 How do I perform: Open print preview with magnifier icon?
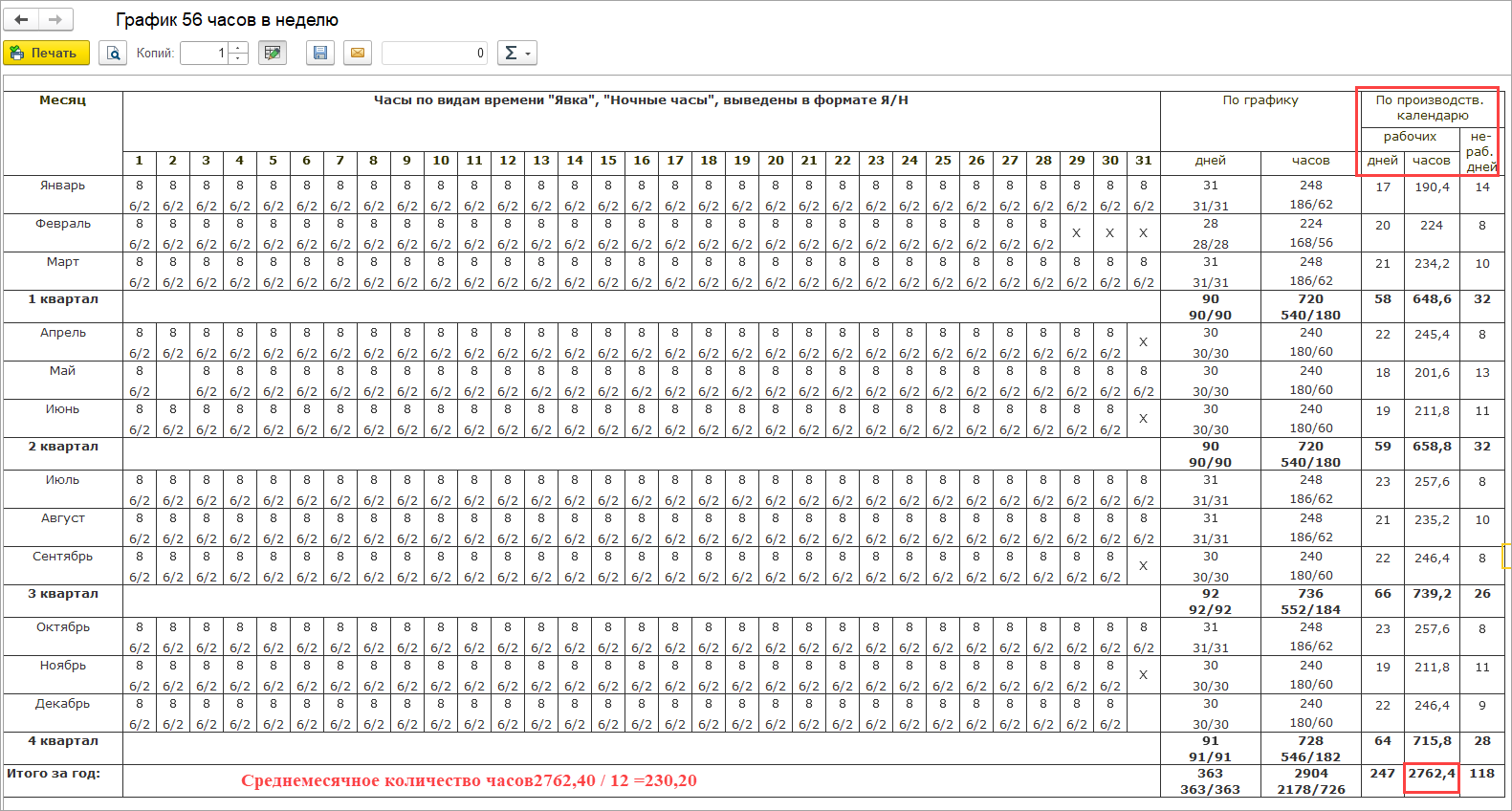click(113, 53)
